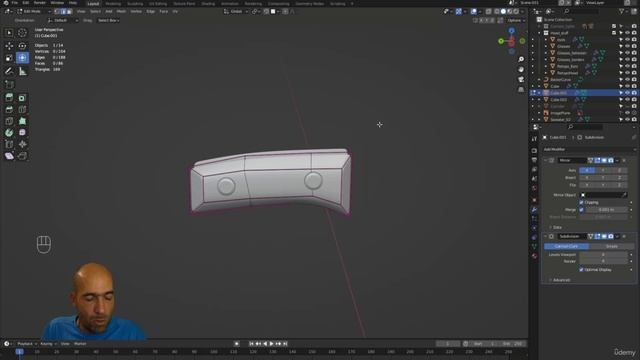Screen dimensions: 640x360
Task: Select the Shrink/Fatten tool
Action: pos(22,144)
